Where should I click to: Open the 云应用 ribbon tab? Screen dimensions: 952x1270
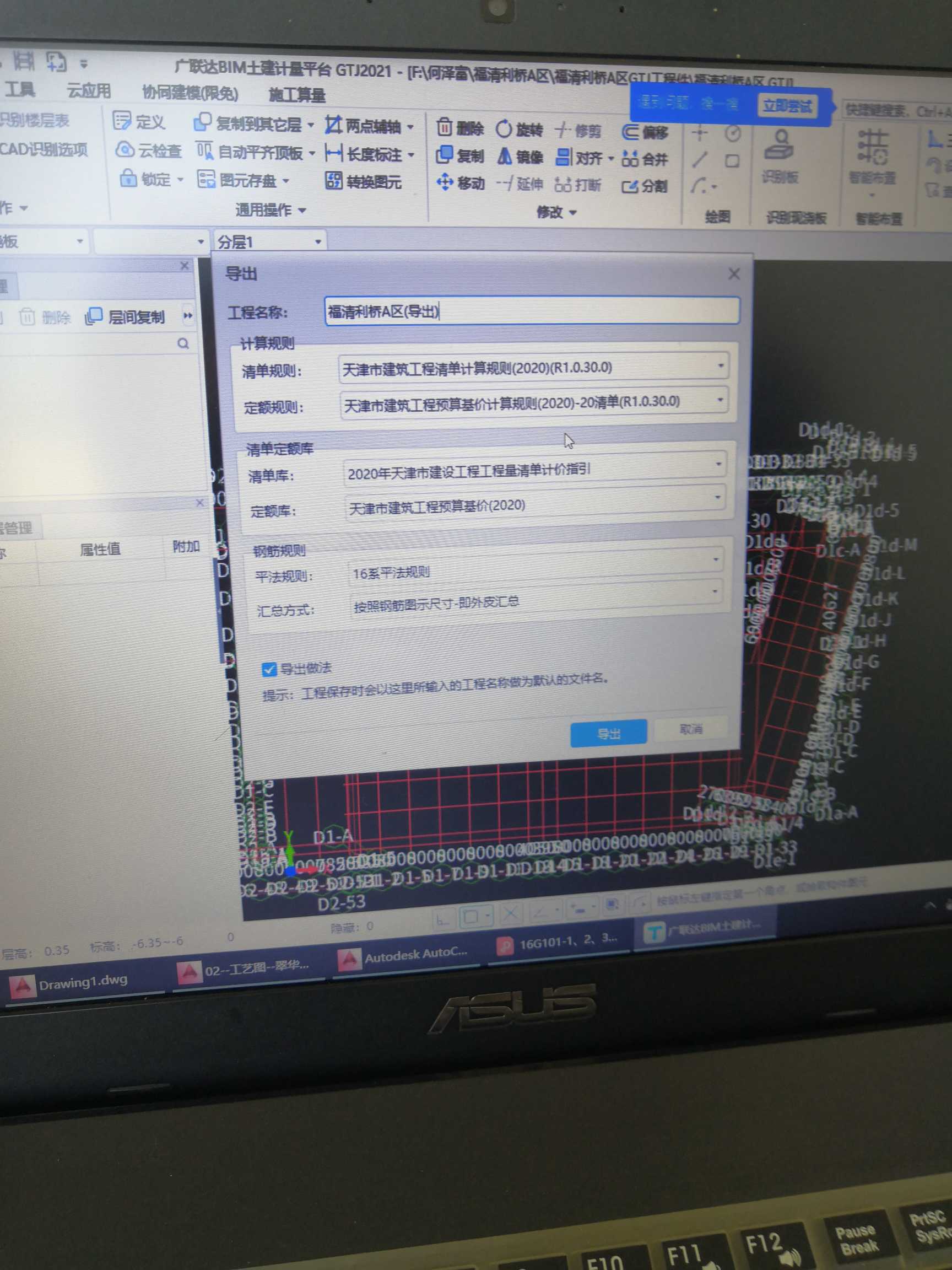[x=88, y=90]
